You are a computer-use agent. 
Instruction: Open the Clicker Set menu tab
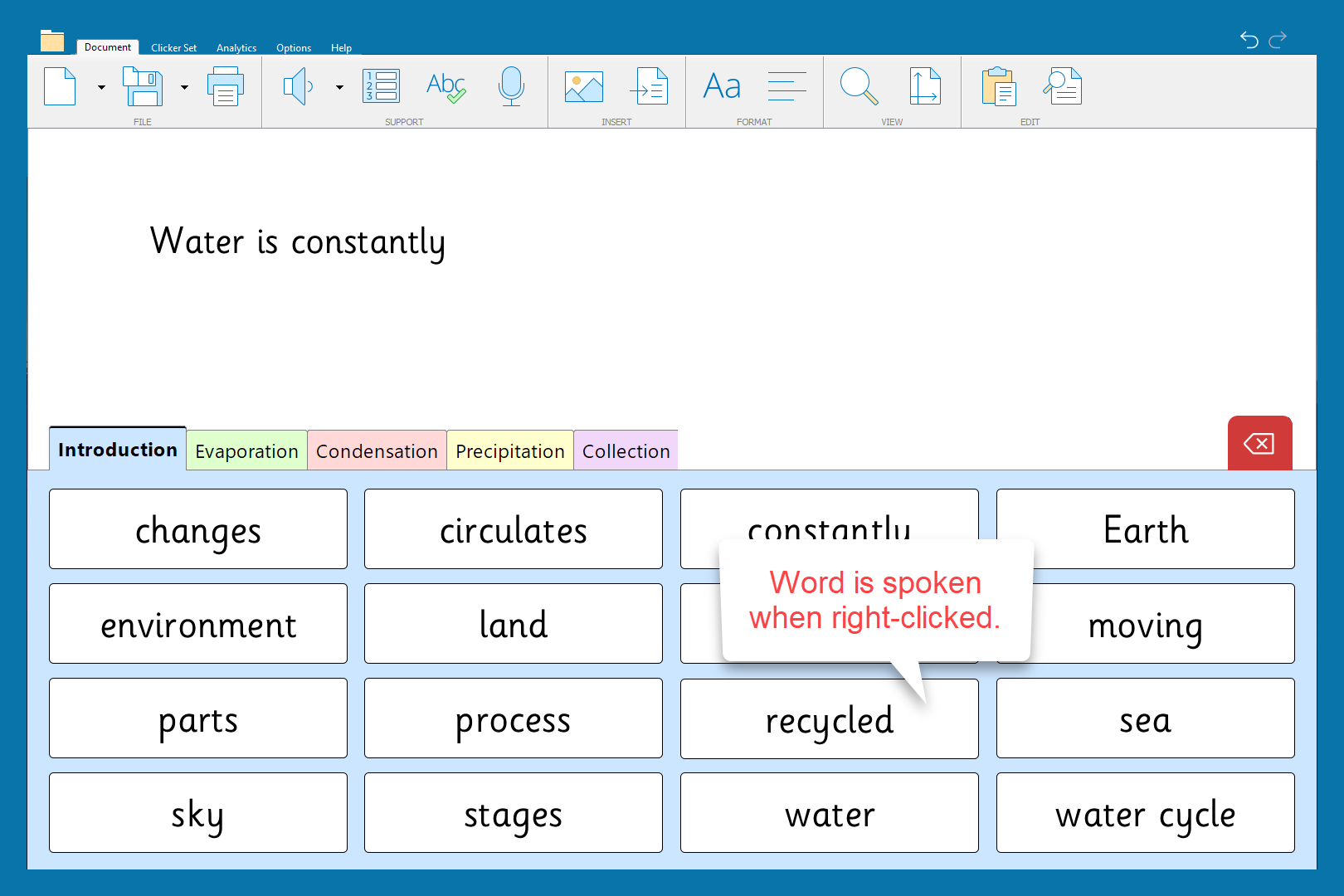(x=173, y=48)
